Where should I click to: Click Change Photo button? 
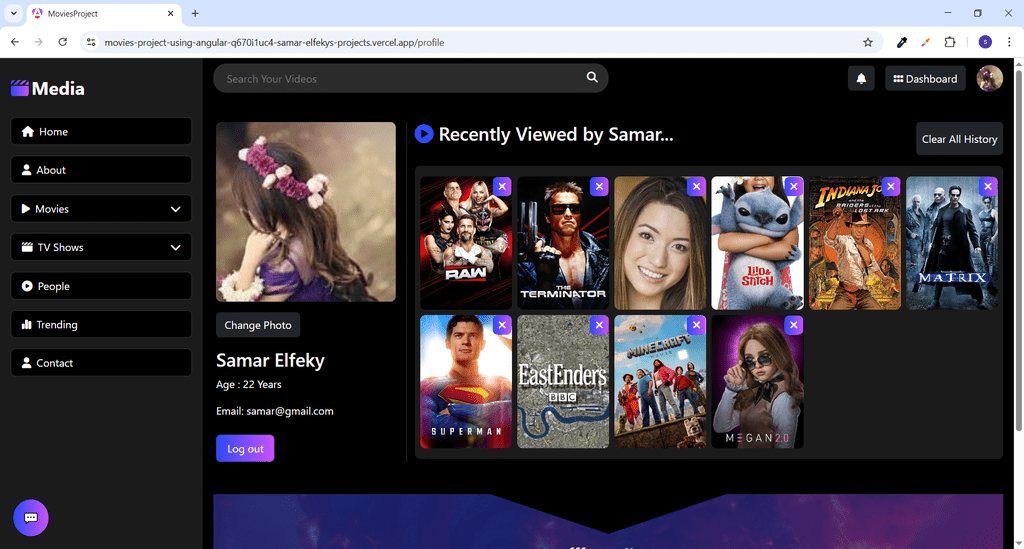[x=258, y=325]
